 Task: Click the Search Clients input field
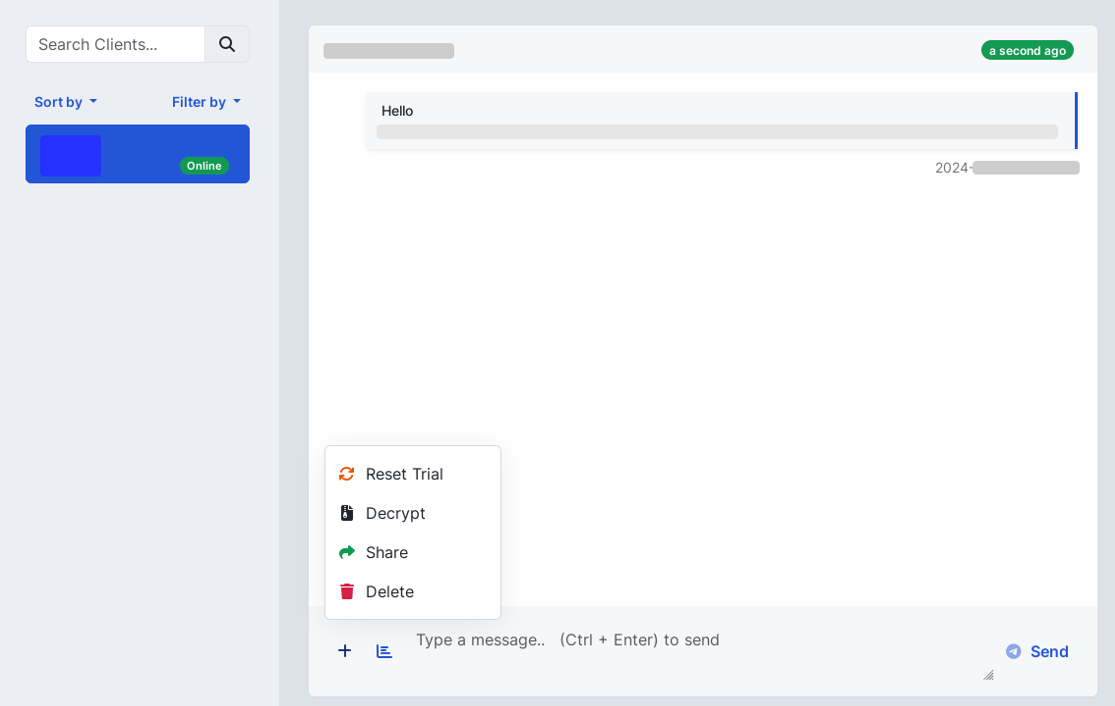(114, 44)
